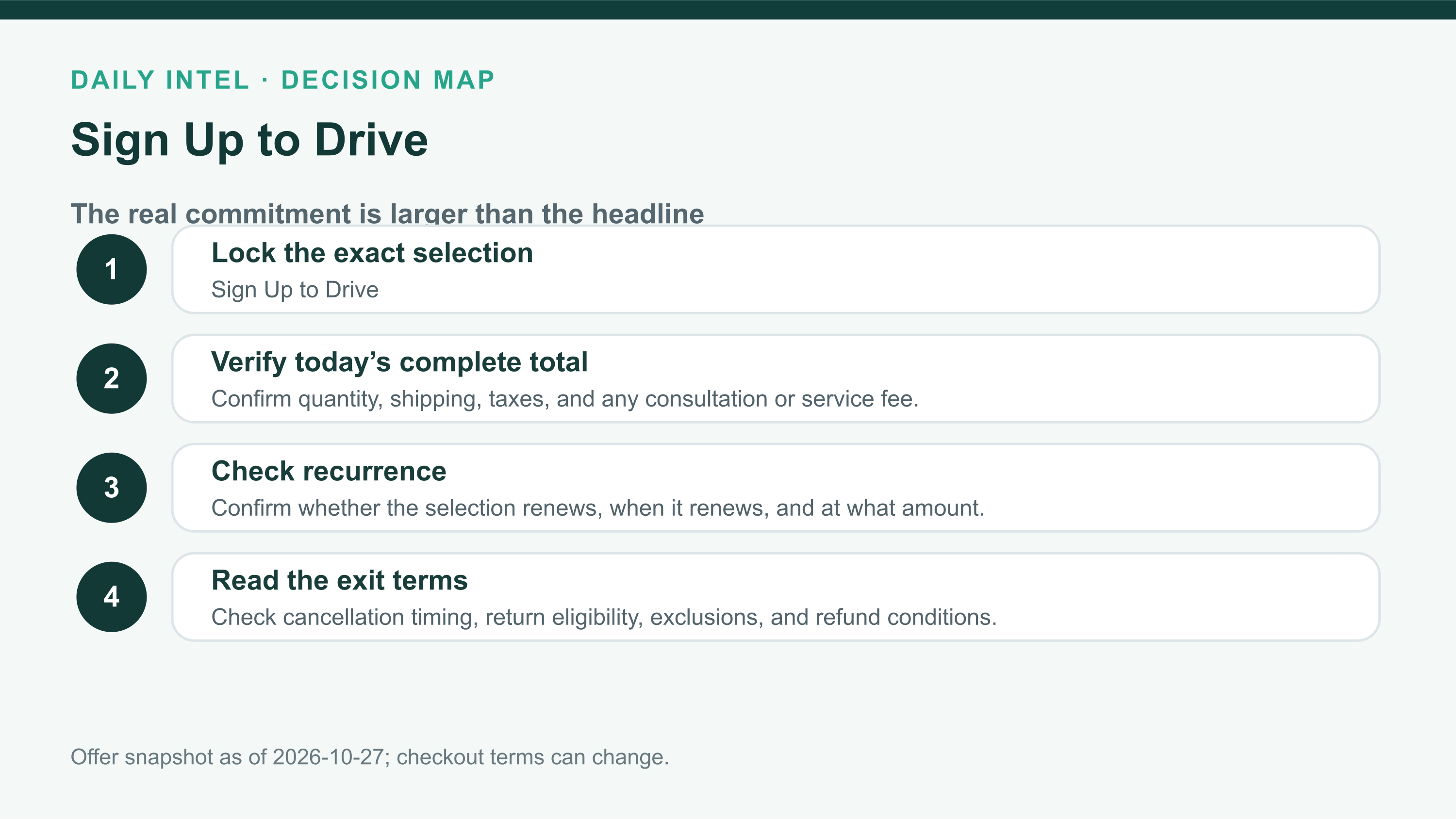Viewport: 1456px width, 819px height.
Task: Click the 'Verify today's complete total' heading
Action: 399,362
